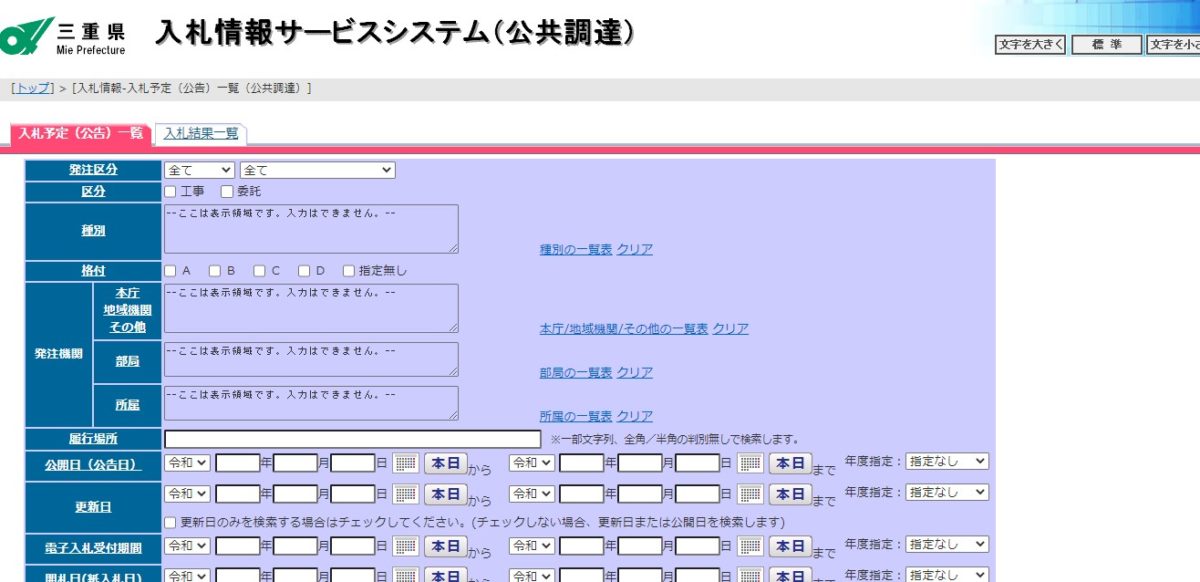Open the calendar icon for 公開日 end date
The height and width of the screenshot is (582, 1200).
pyautogui.click(x=749, y=463)
